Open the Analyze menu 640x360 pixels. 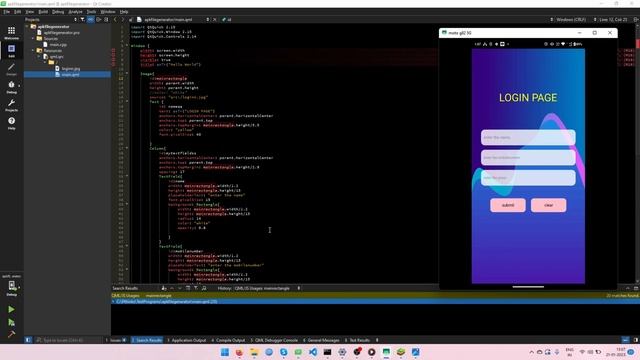(x=75, y=12)
